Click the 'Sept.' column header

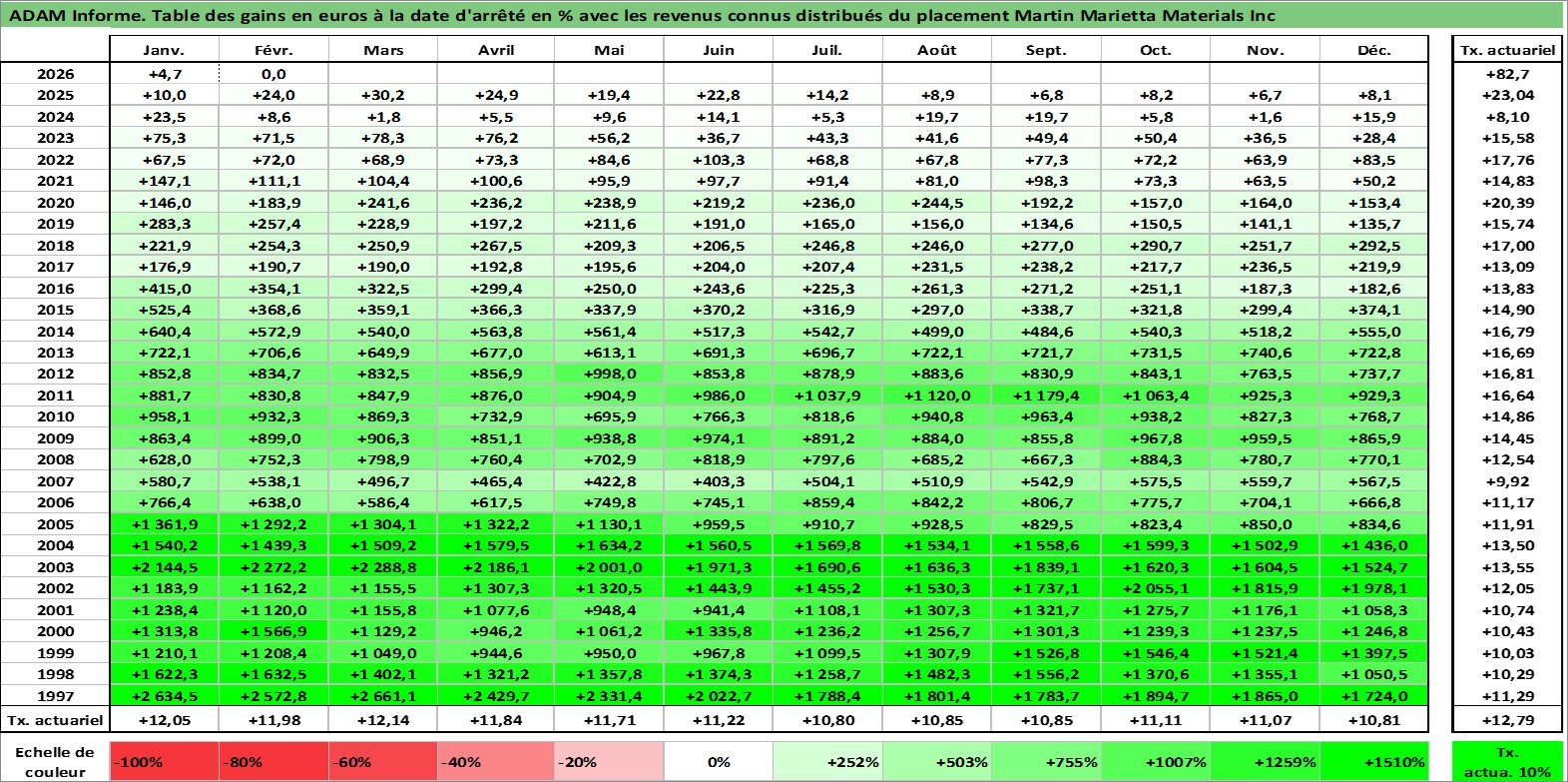[1046, 50]
